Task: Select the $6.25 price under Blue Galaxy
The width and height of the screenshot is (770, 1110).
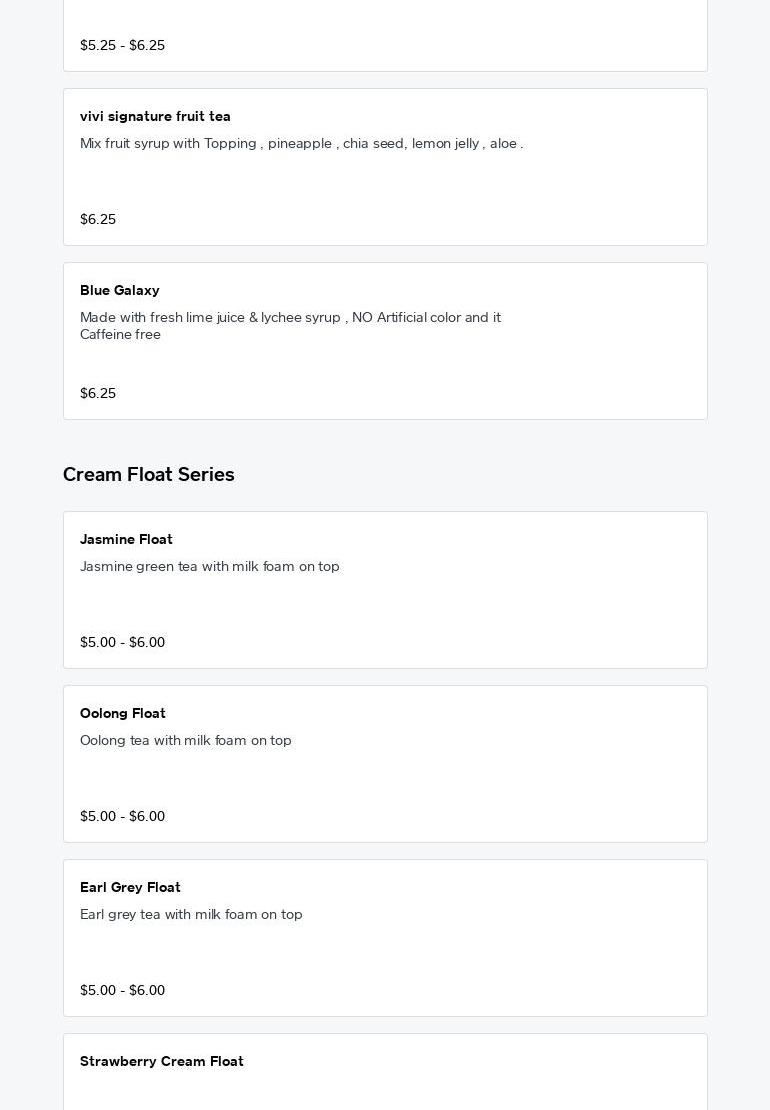Action: pos(98,394)
